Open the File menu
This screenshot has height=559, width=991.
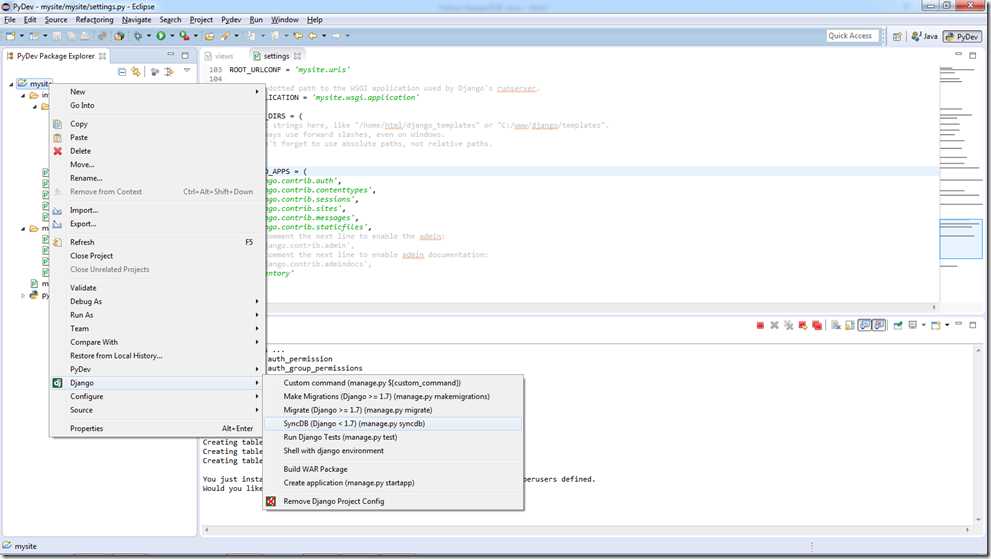click(x=9, y=20)
